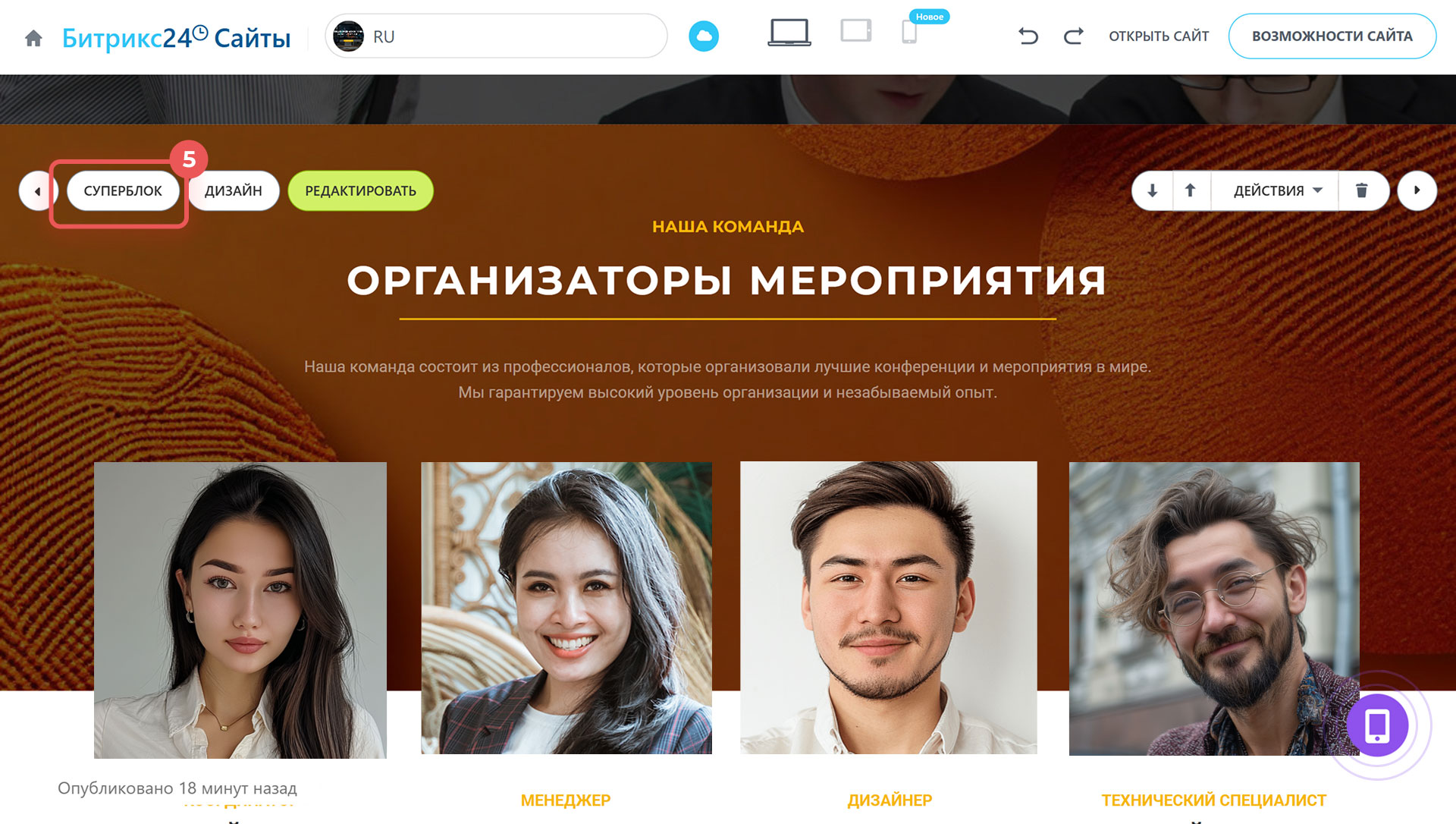This screenshot has width=1456, height=824.
Task: Open the Дизайн settings
Action: tap(234, 190)
